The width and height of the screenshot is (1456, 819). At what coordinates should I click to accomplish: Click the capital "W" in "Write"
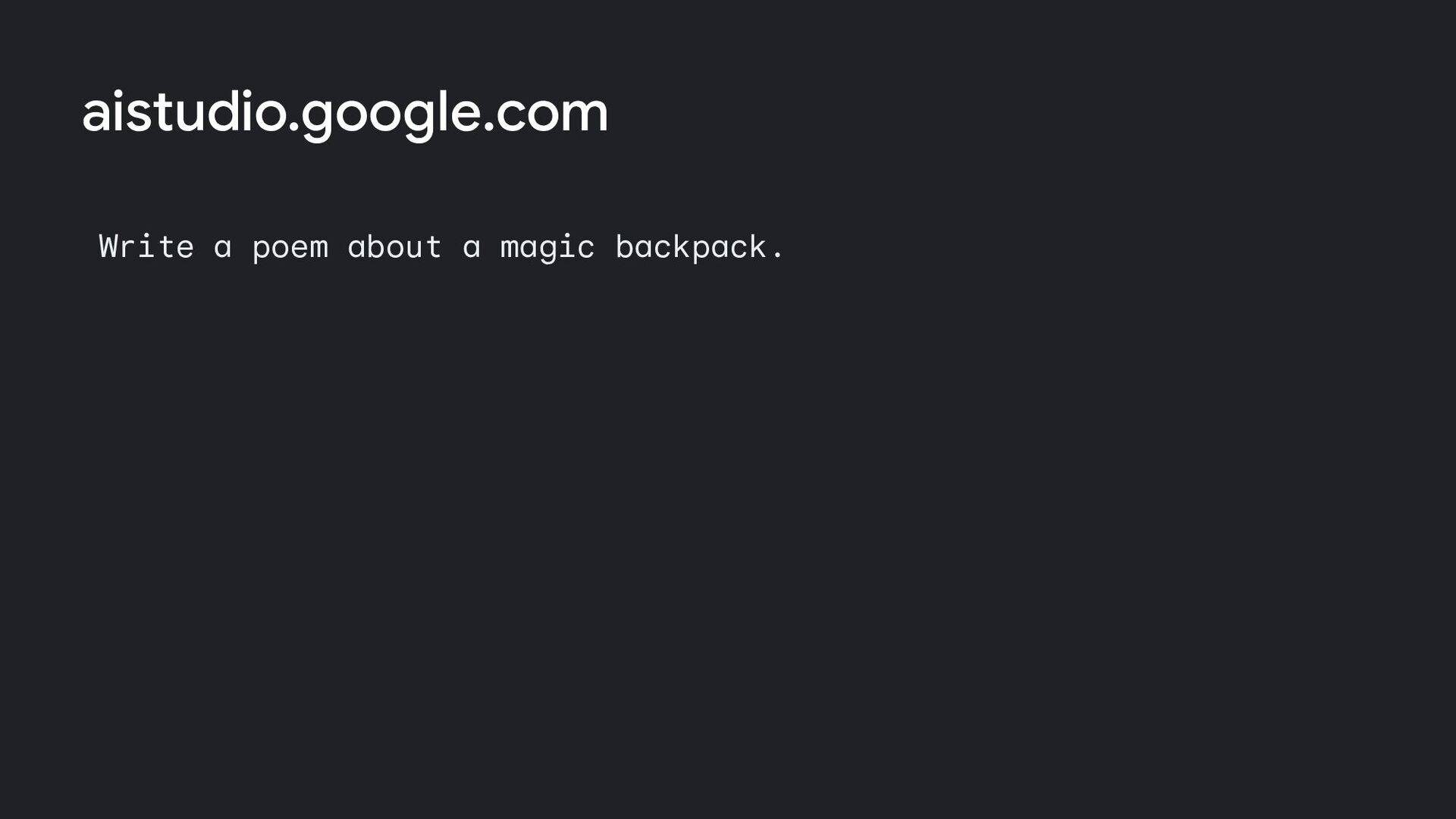click(x=108, y=246)
